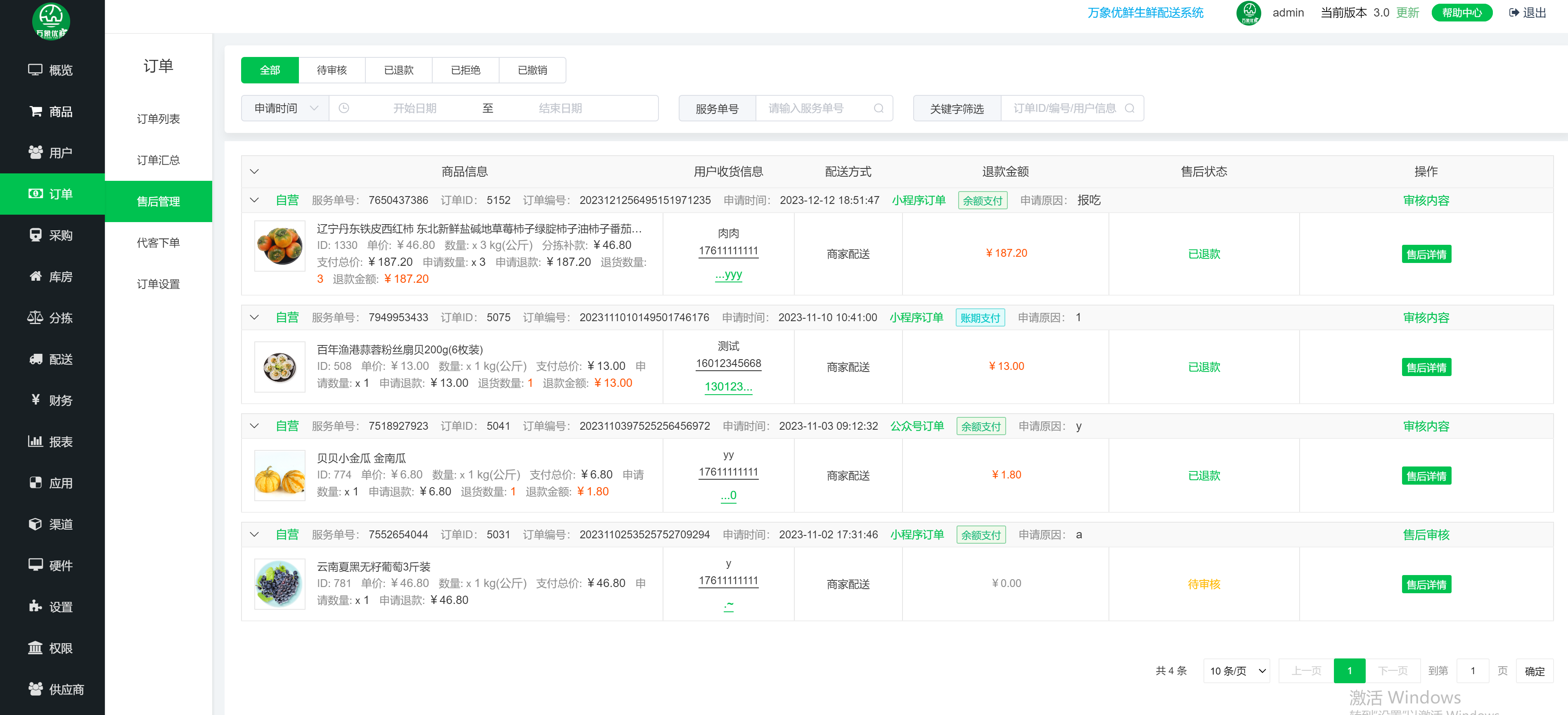Open the 库房 warehouse home icon
The image size is (1568, 715).
pos(36,276)
